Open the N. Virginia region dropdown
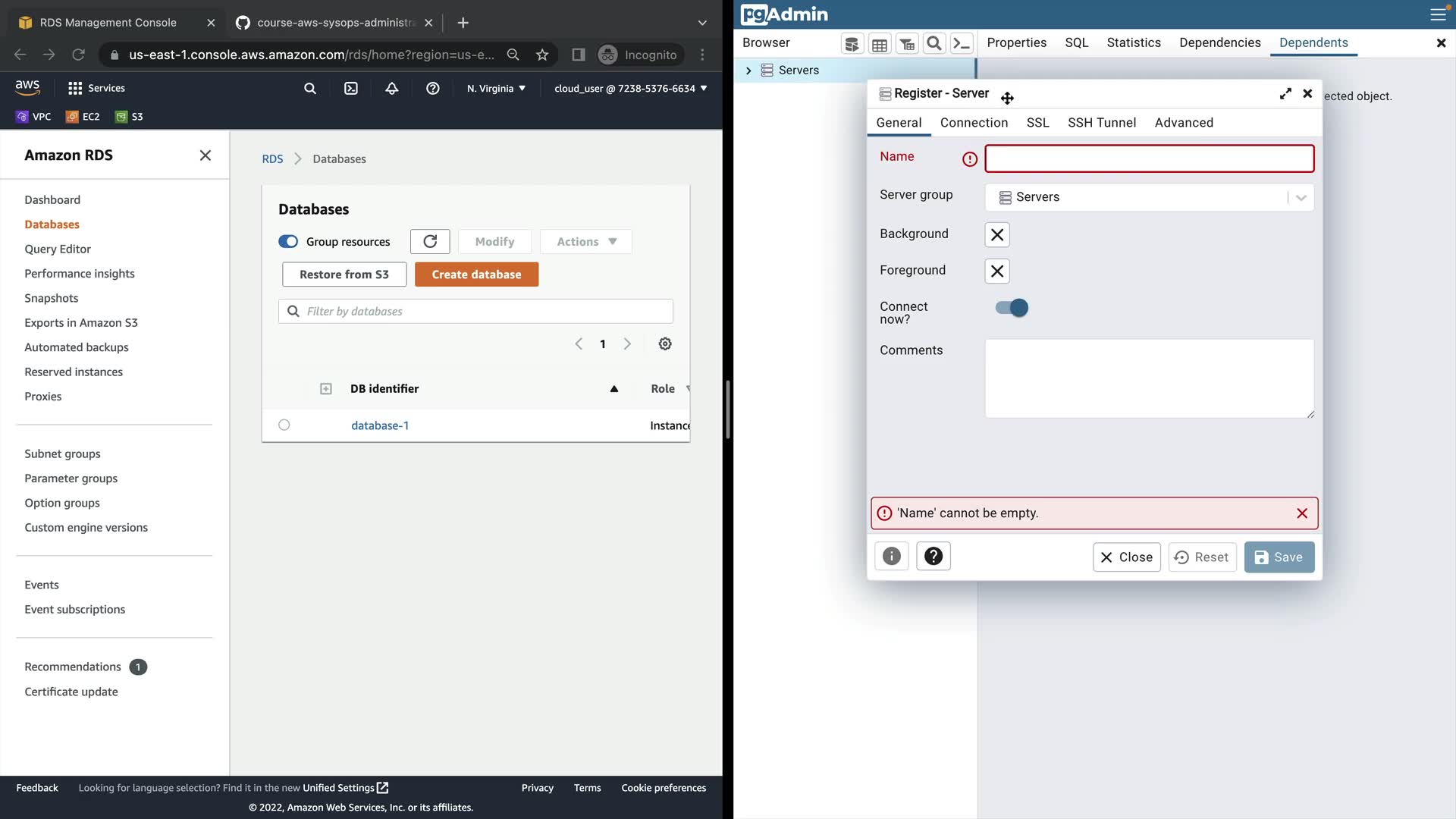The width and height of the screenshot is (1456, 819). (x=496, y=89)
